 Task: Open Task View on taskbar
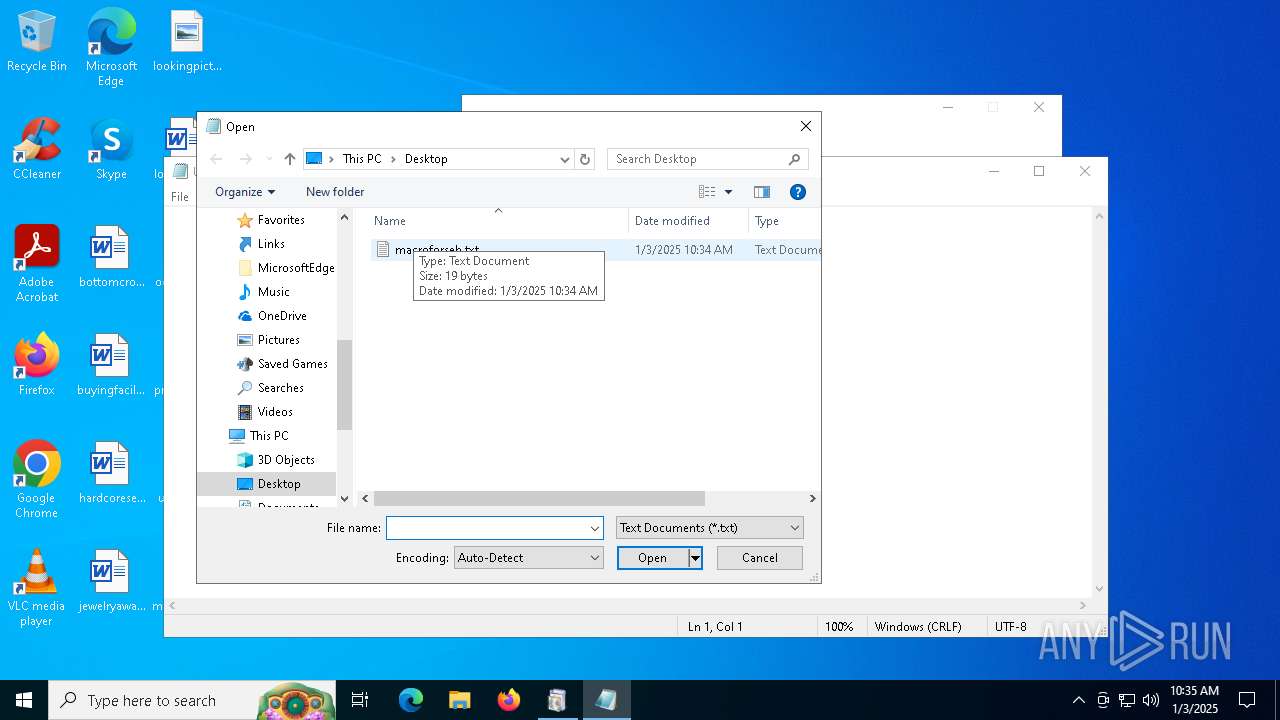click(x=360, y=700)
